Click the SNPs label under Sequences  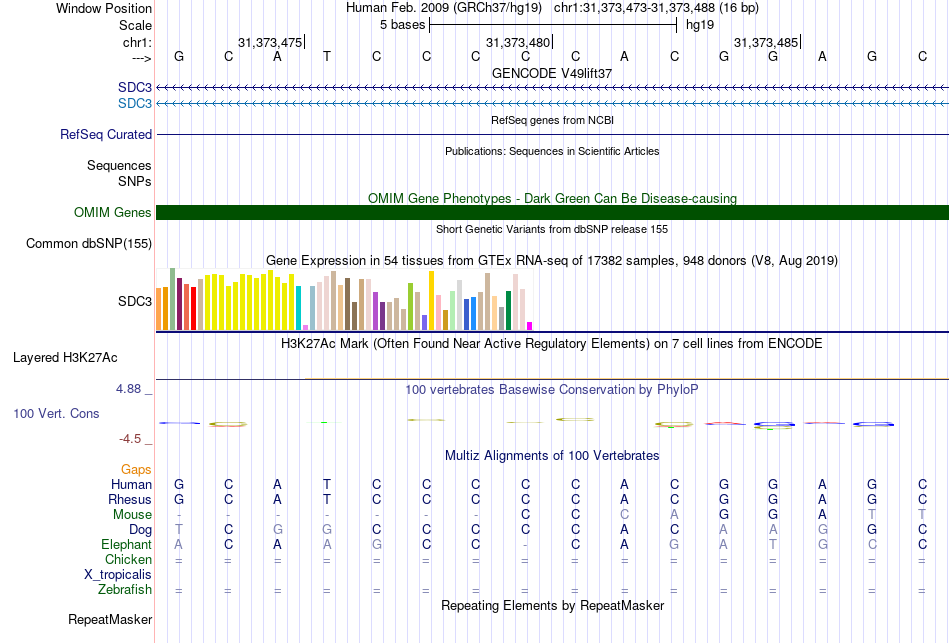click(135, 181)
